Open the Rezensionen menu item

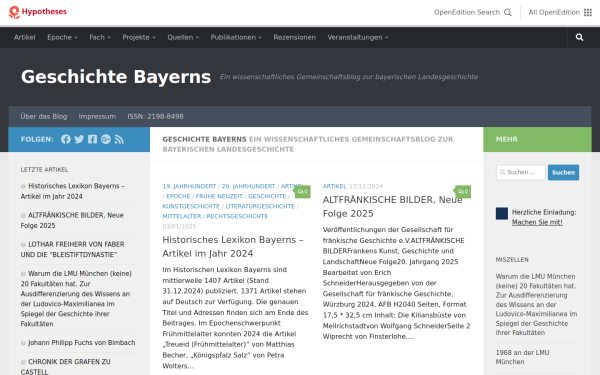tap(295, 37)
